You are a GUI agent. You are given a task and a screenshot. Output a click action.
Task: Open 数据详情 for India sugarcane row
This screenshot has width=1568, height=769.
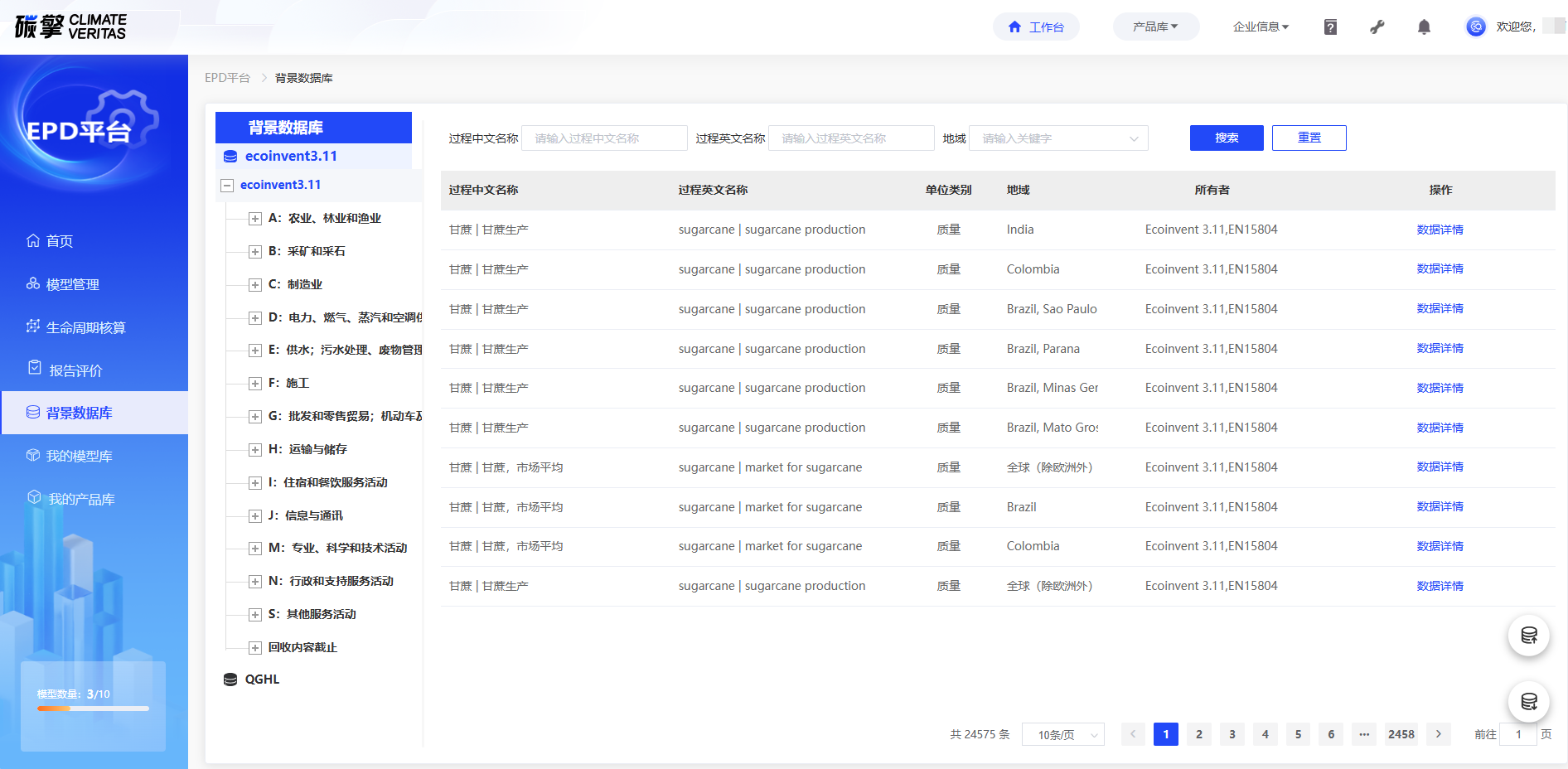coord(1440,230)
